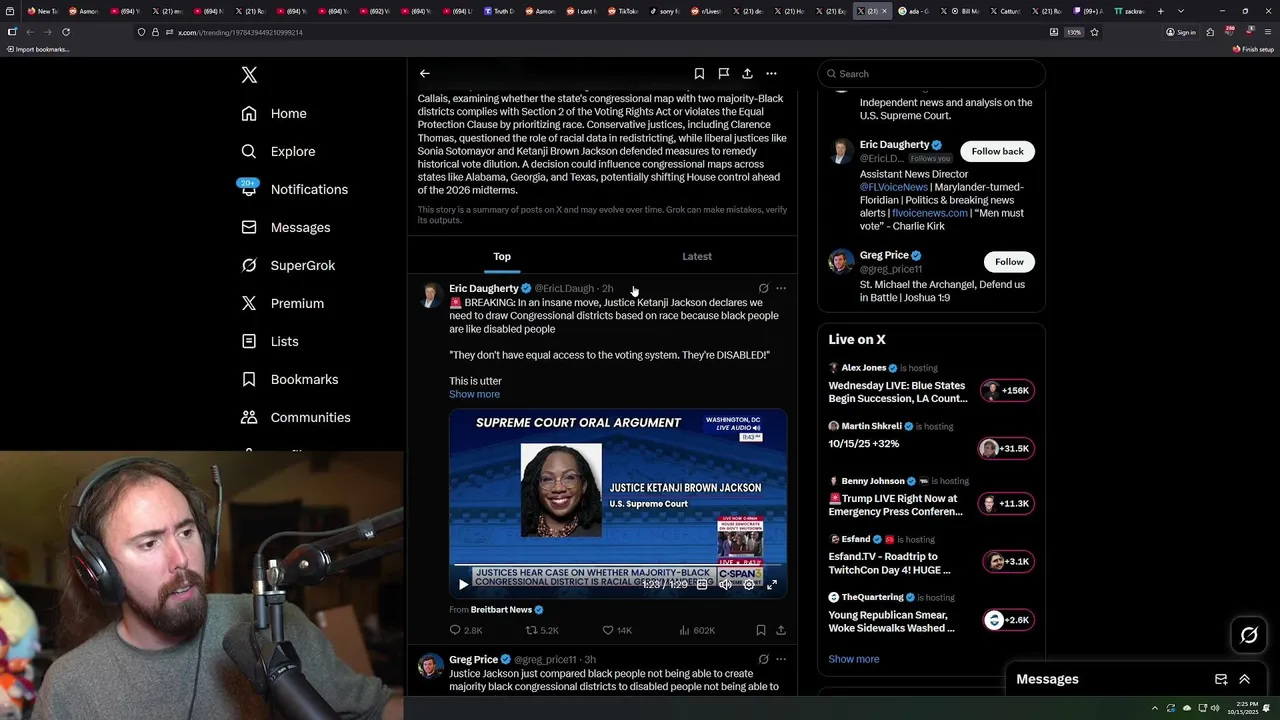Like Eric Daugherty's post (14K)
The height and width of the screenshot is (720, 1280).
[617, 631]
